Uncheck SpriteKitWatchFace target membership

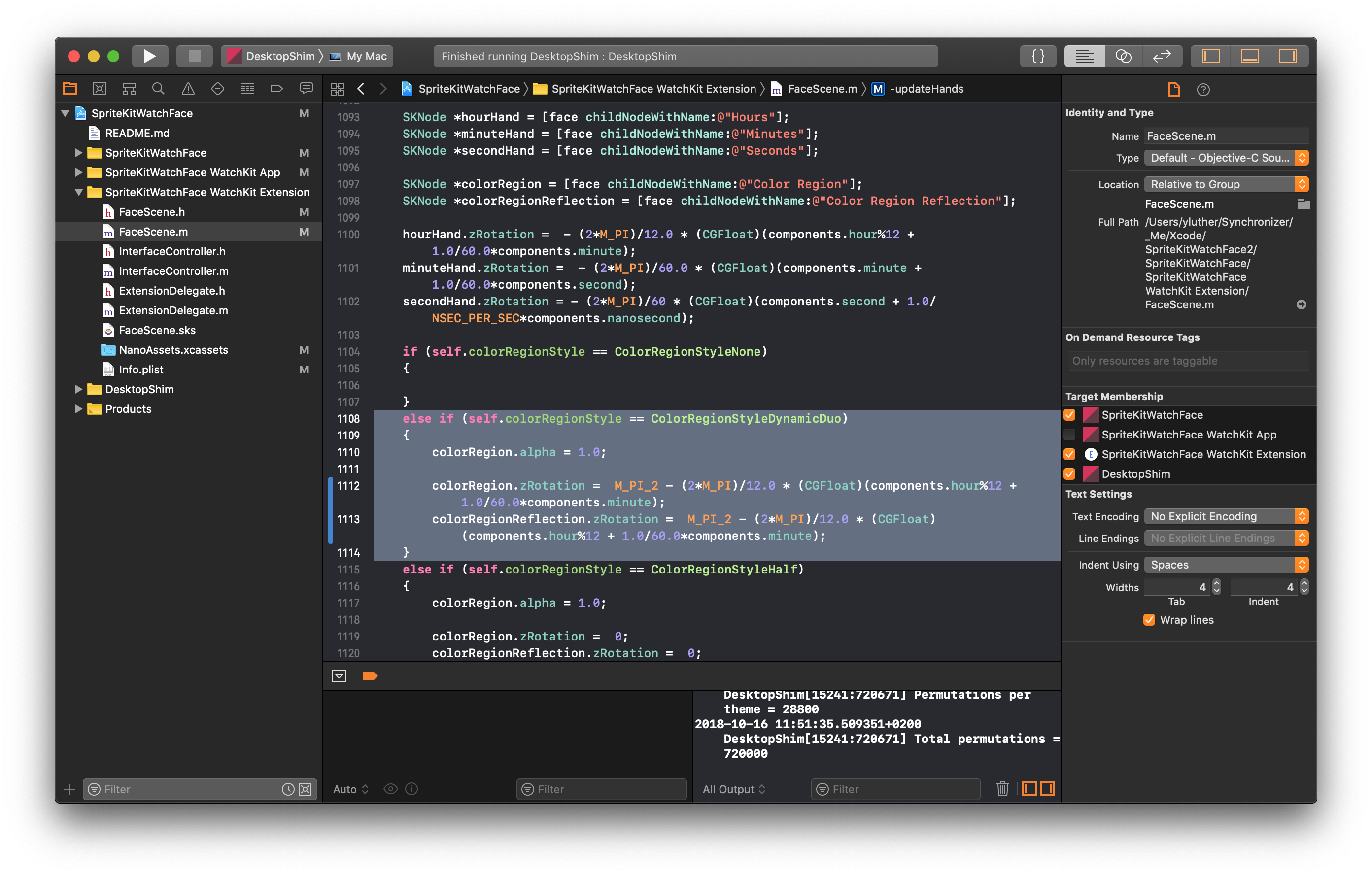pos(1069,415)
